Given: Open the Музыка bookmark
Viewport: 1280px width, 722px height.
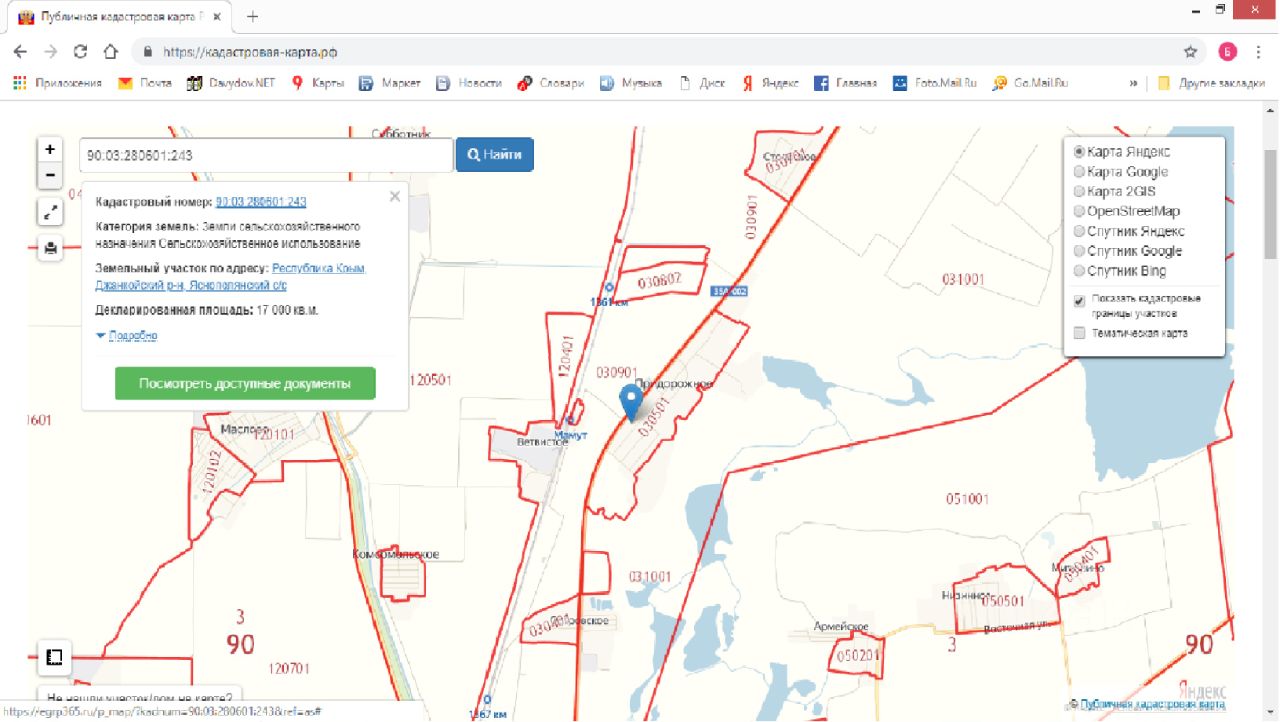Looking at the screenshot, I should pyautogui.click(x=631, y=83).
